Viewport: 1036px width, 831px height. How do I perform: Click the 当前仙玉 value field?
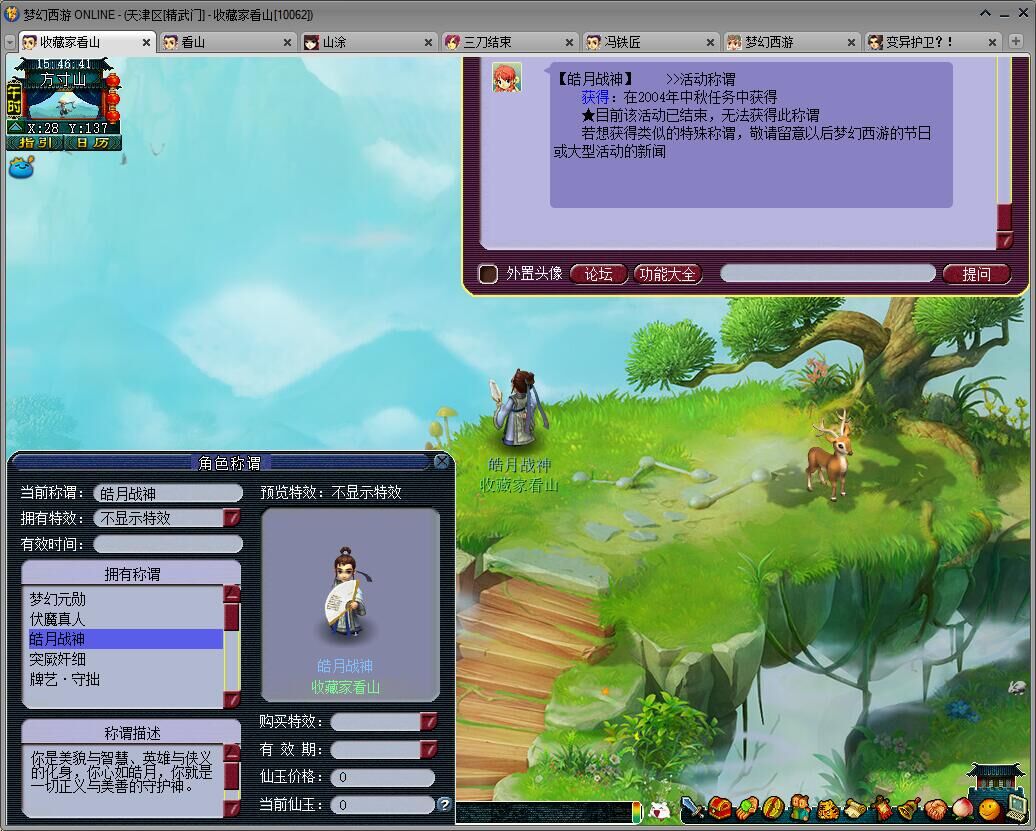click(x=383, y=805)
